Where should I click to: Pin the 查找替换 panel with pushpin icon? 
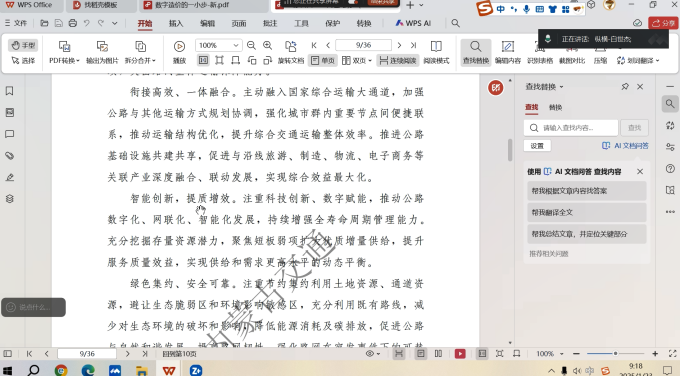click(625, 87)
